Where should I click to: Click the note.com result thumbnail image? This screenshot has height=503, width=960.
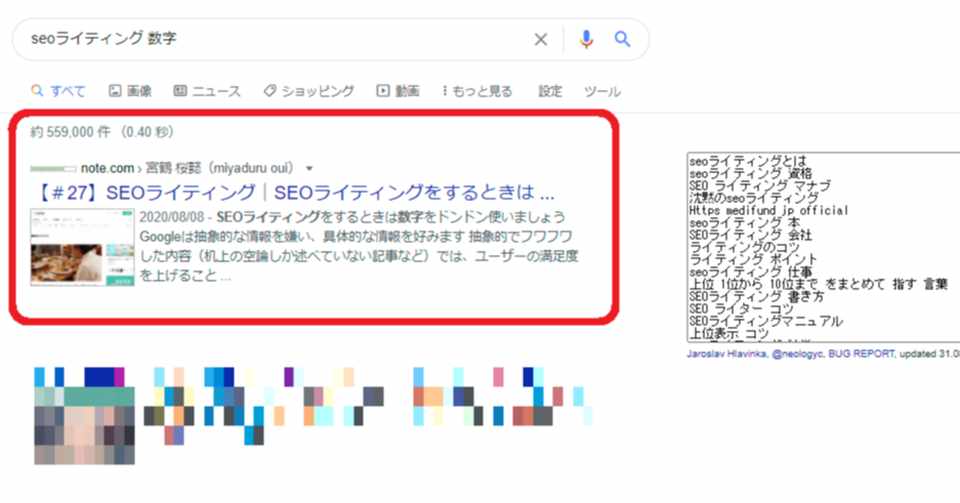pos(83,247)
